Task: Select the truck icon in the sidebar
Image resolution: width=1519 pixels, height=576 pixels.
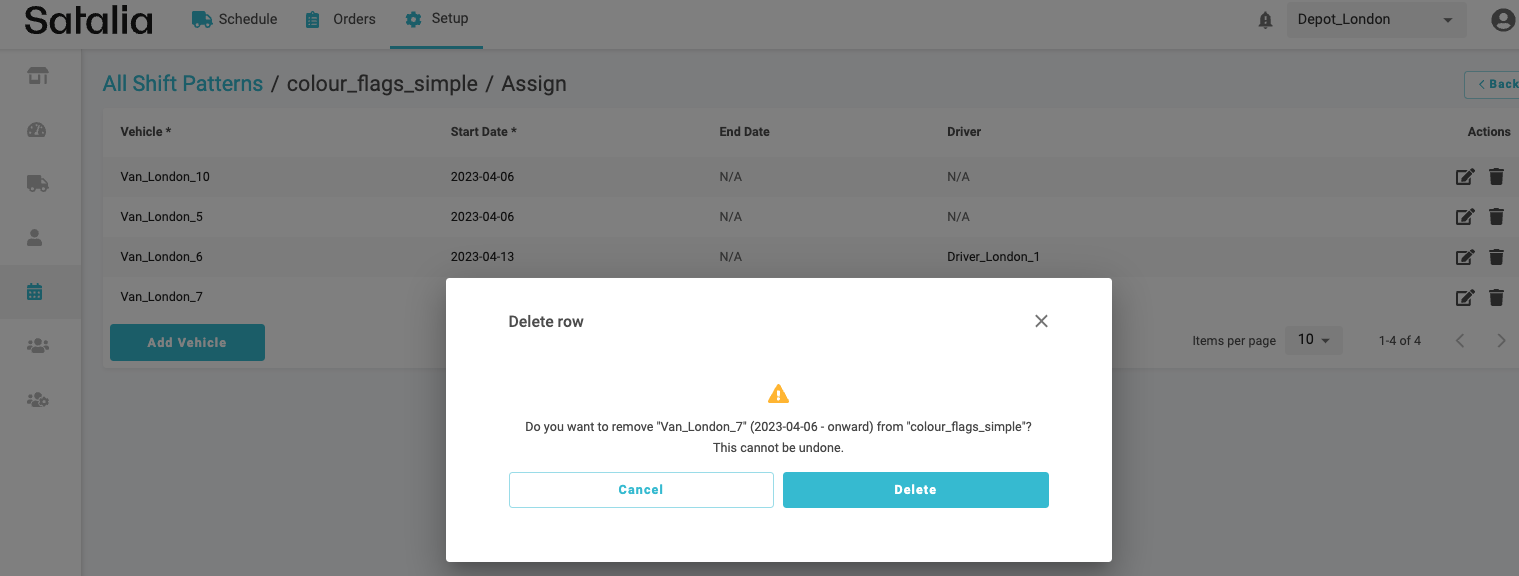Action: (37, 184)
